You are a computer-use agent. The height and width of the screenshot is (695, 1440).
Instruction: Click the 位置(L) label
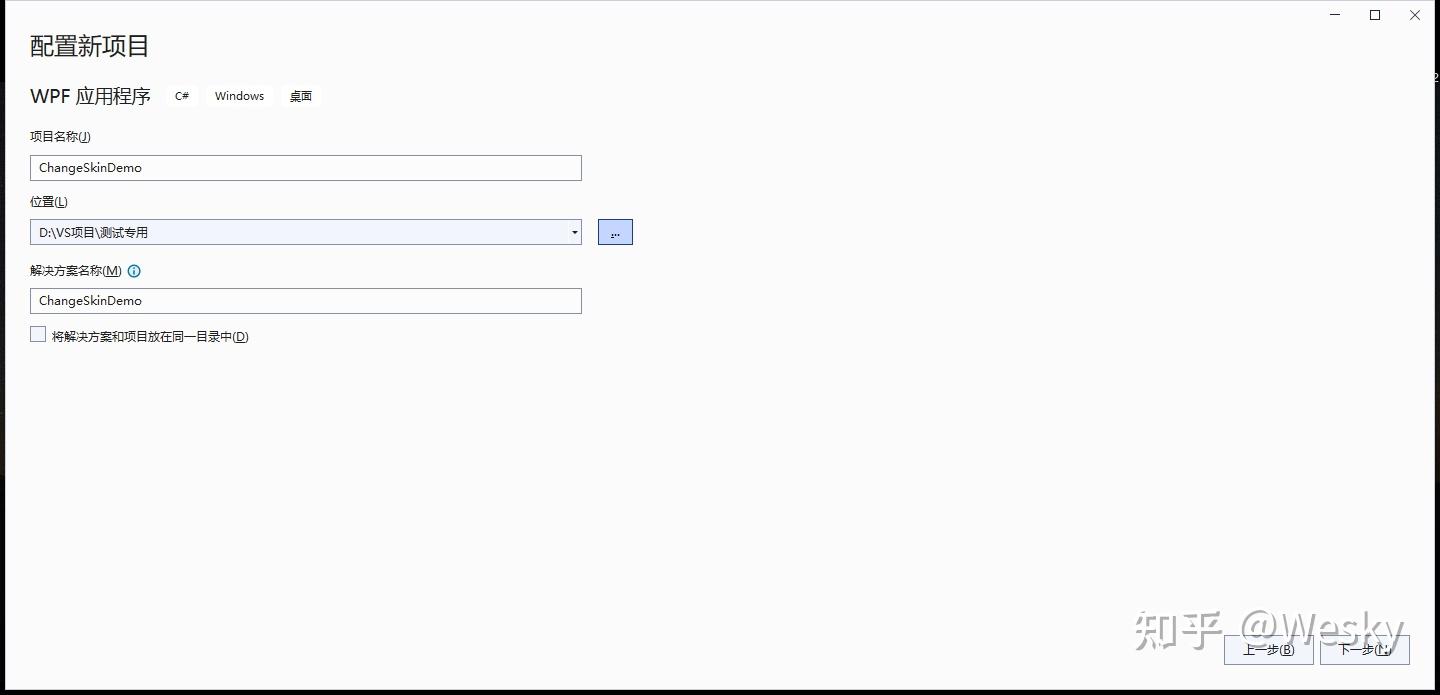coord(49,202)
